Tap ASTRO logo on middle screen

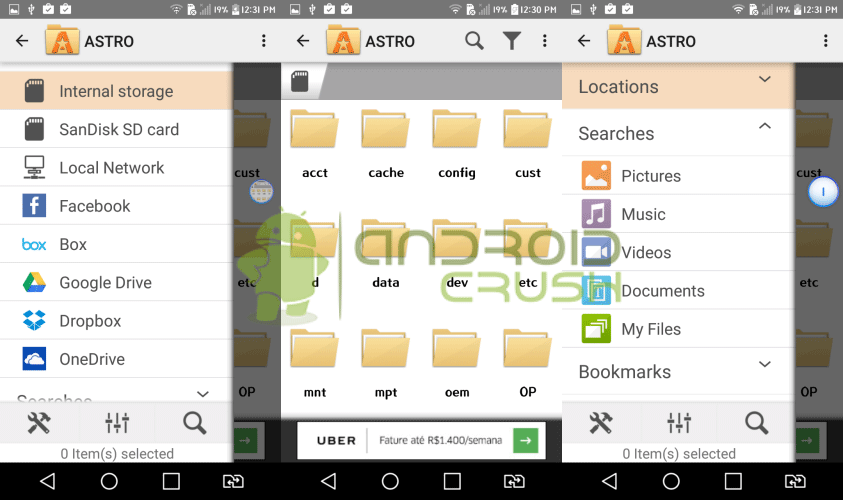(x=343, y=41)
